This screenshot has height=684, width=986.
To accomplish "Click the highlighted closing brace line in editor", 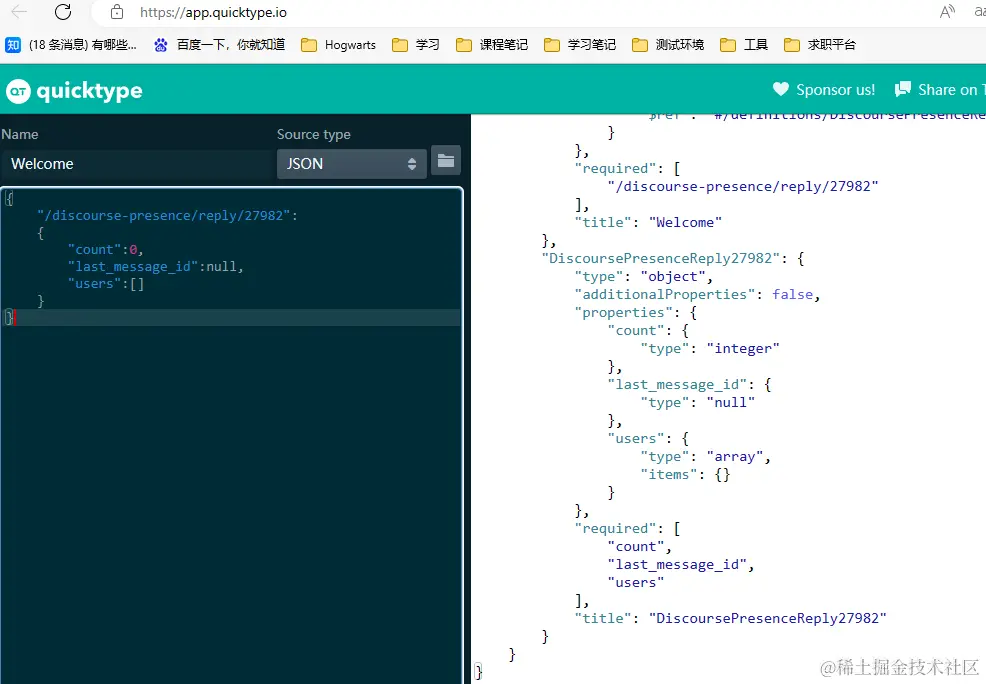I will pos(230,317).
